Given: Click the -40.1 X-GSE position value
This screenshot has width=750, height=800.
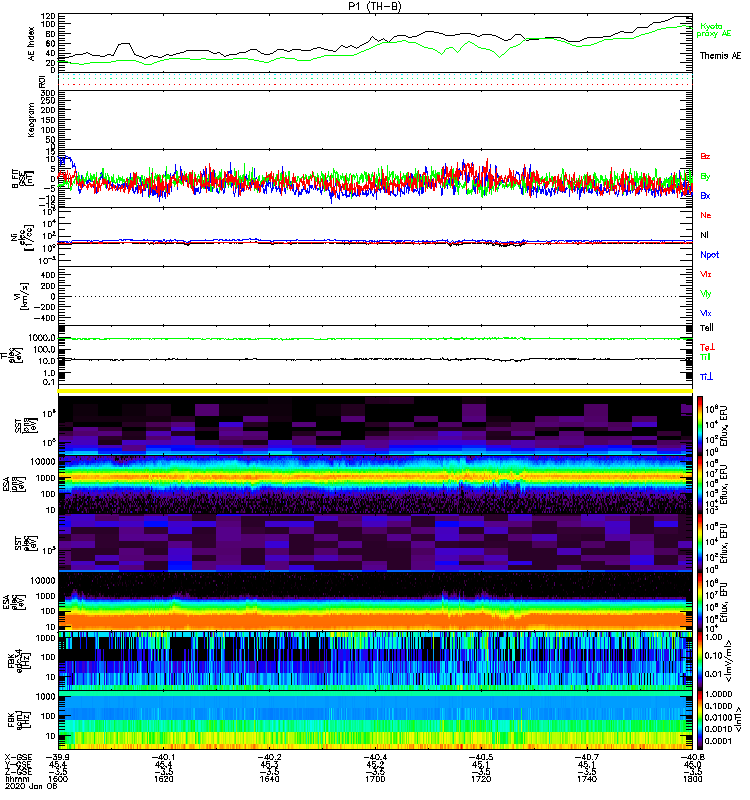Looking at the screenshot, I should [x=163, y=757].
